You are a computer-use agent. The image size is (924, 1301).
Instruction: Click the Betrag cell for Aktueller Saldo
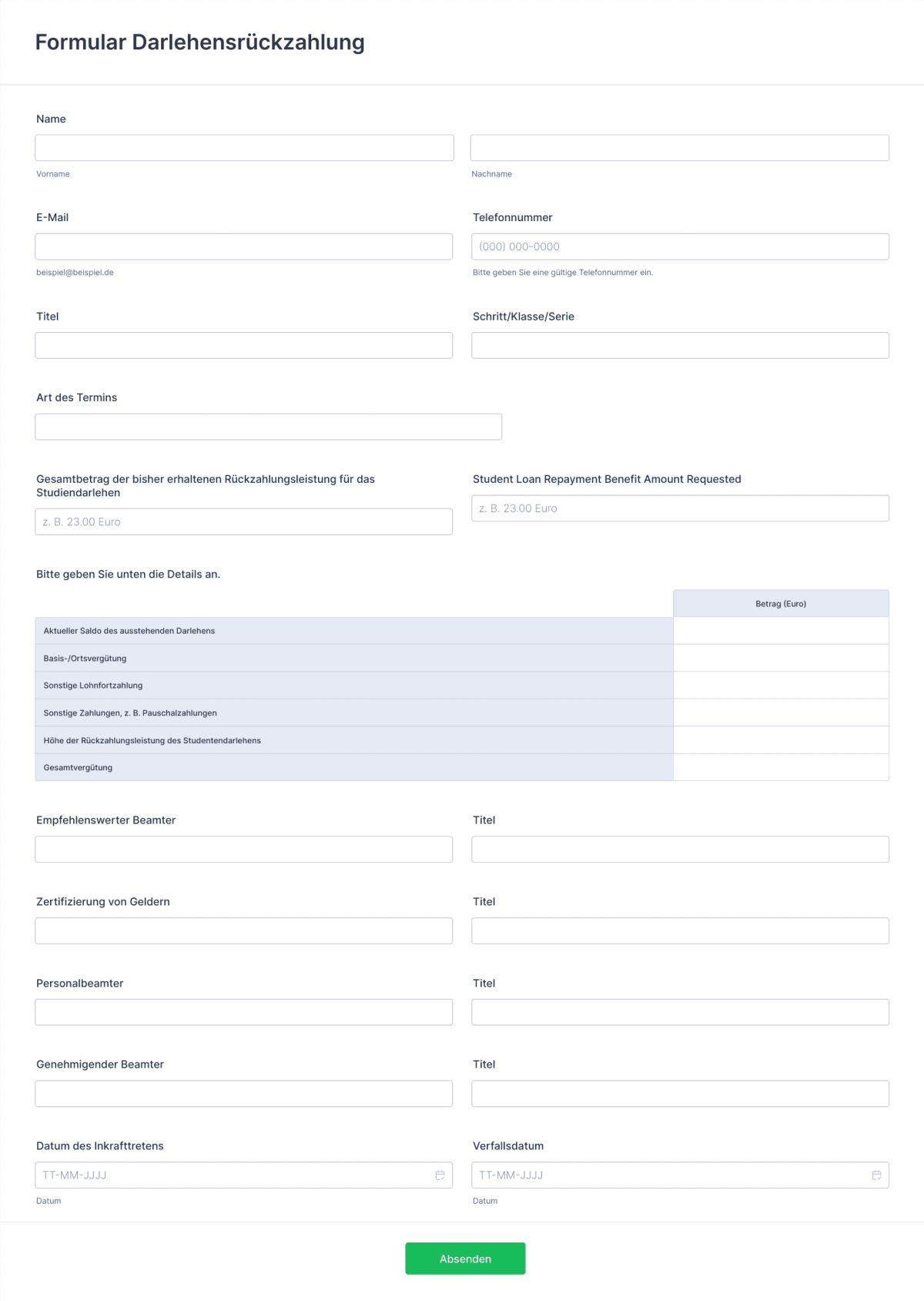[x=781, y=630]
